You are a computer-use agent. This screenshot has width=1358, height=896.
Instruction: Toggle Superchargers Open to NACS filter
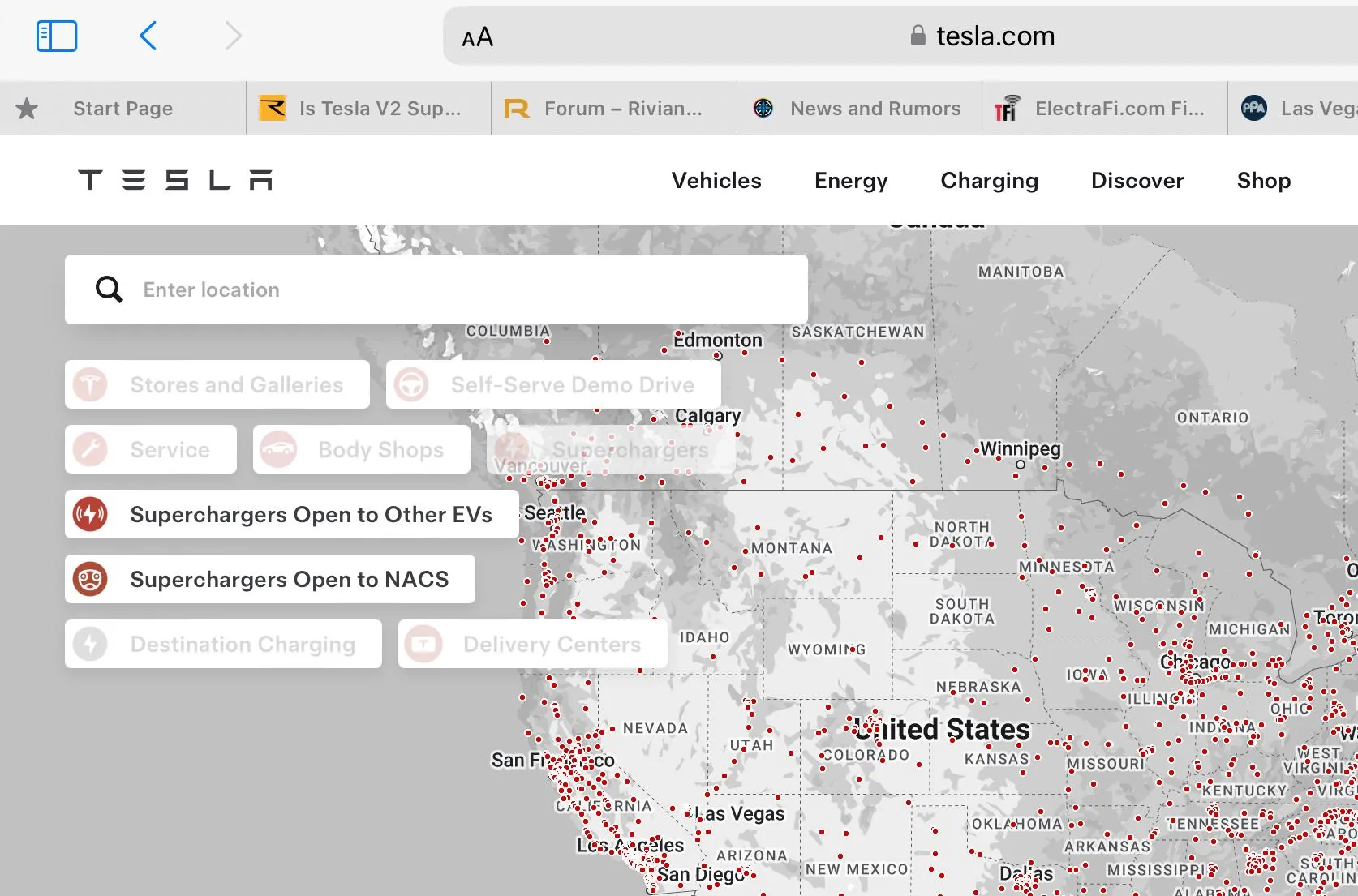[x=270, y=579]
